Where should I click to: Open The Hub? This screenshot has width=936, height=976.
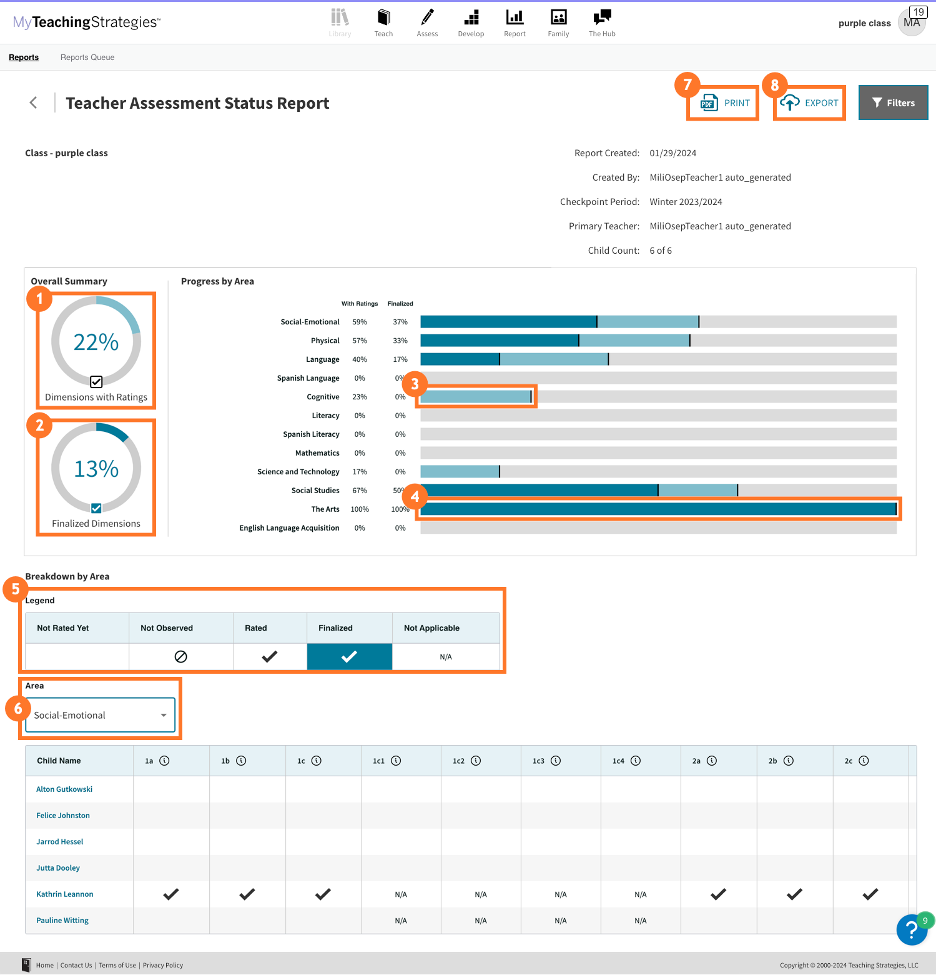pyautogui.click(x=601, y=20)
